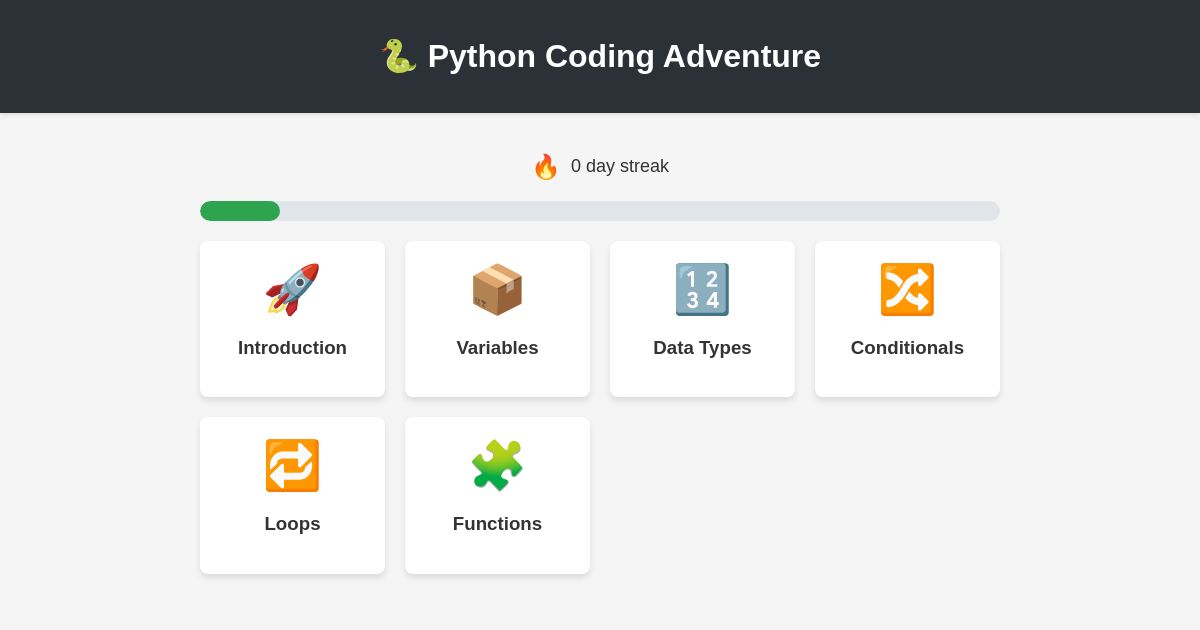
Task: Click the Python Coding Adventure title
Action: (x=624, y=56)
